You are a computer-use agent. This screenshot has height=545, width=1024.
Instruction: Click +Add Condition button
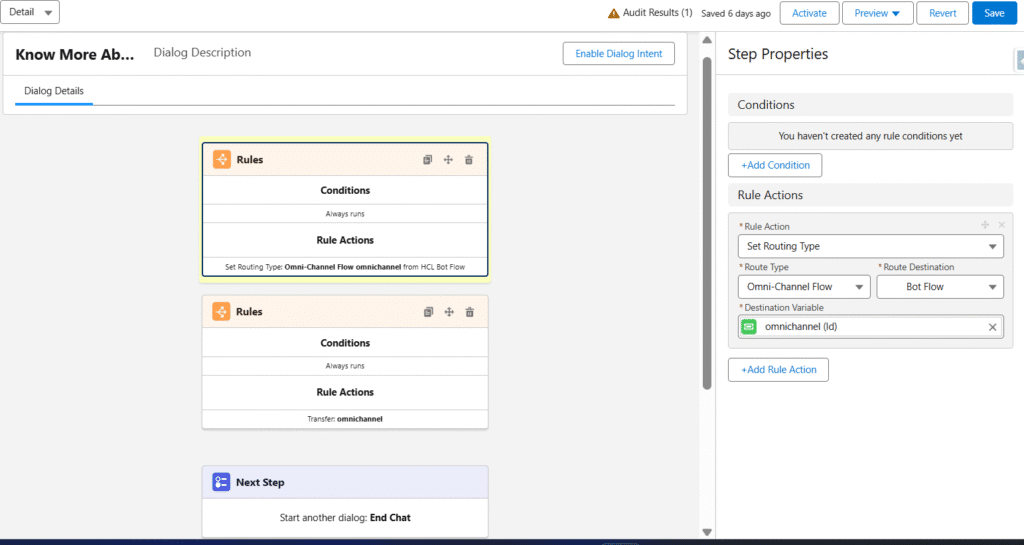coord(775,165)
